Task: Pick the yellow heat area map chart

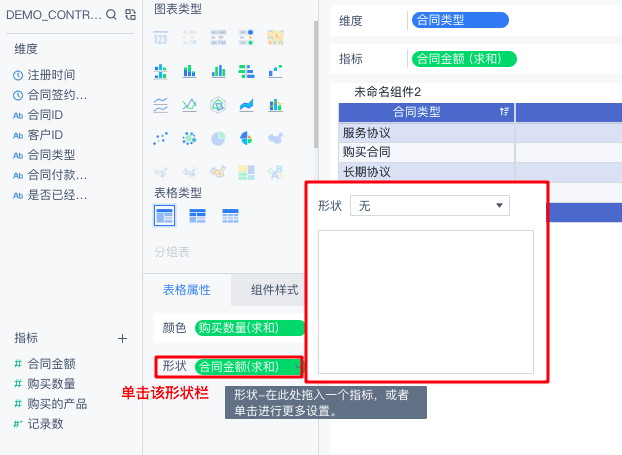Action: pyautogui.click(x=275, y=38)
